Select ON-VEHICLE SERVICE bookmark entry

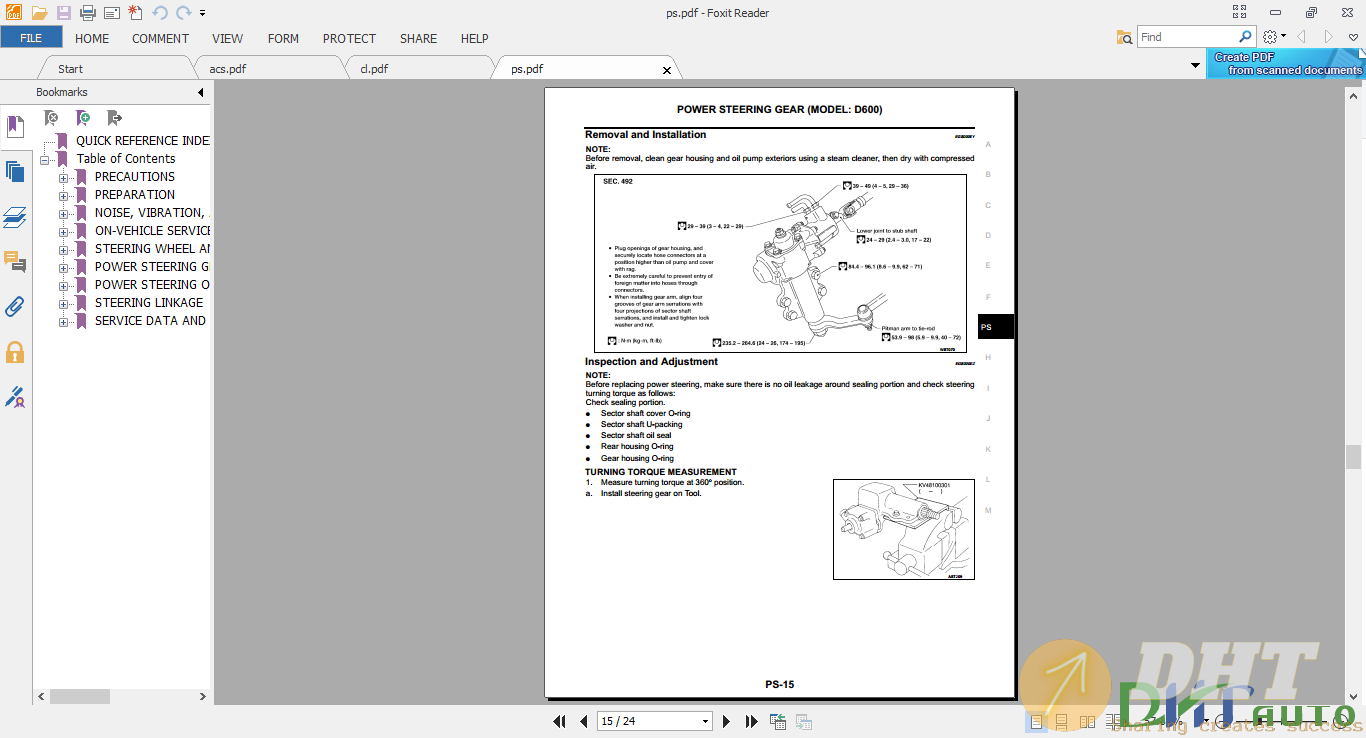coord(152,231)
